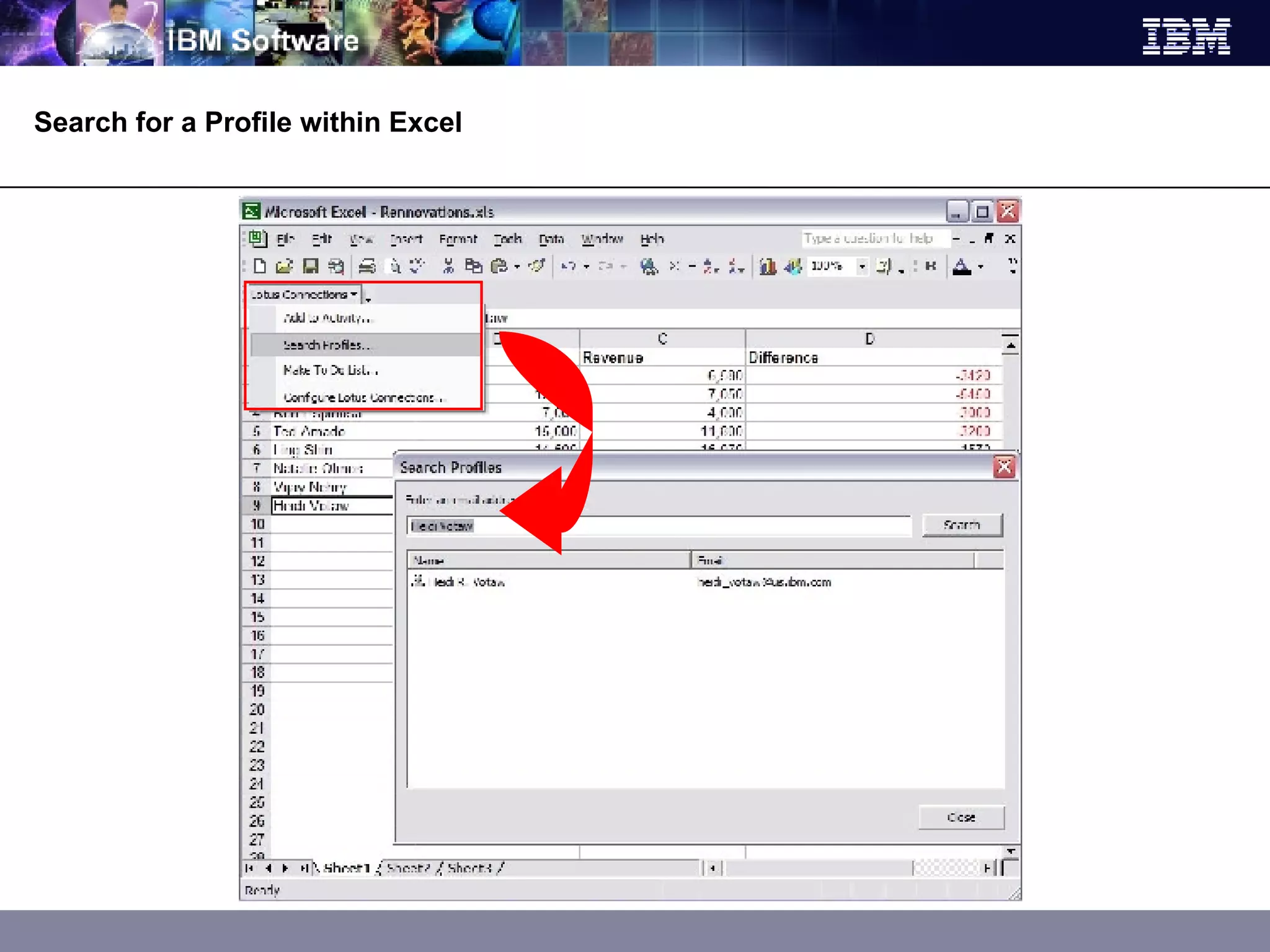The image size is (1270, 952).
Task: Click the Chart Wizard icon
Action: pyautogui.click(x=768, y=267)
